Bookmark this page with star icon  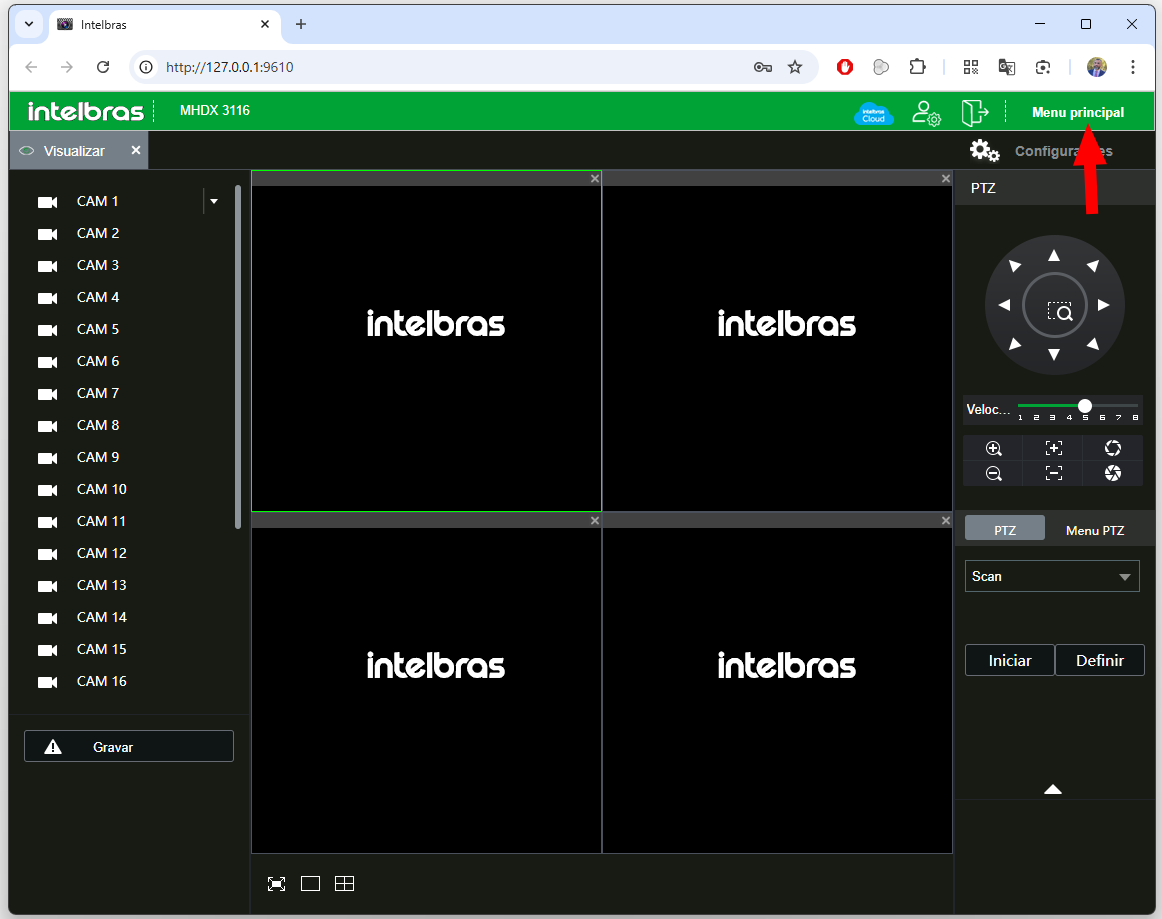(795, 67)
